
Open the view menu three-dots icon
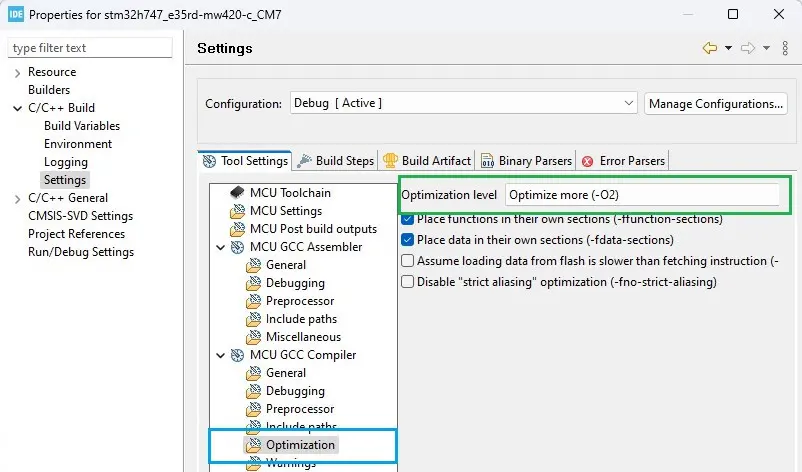(784, 48)
